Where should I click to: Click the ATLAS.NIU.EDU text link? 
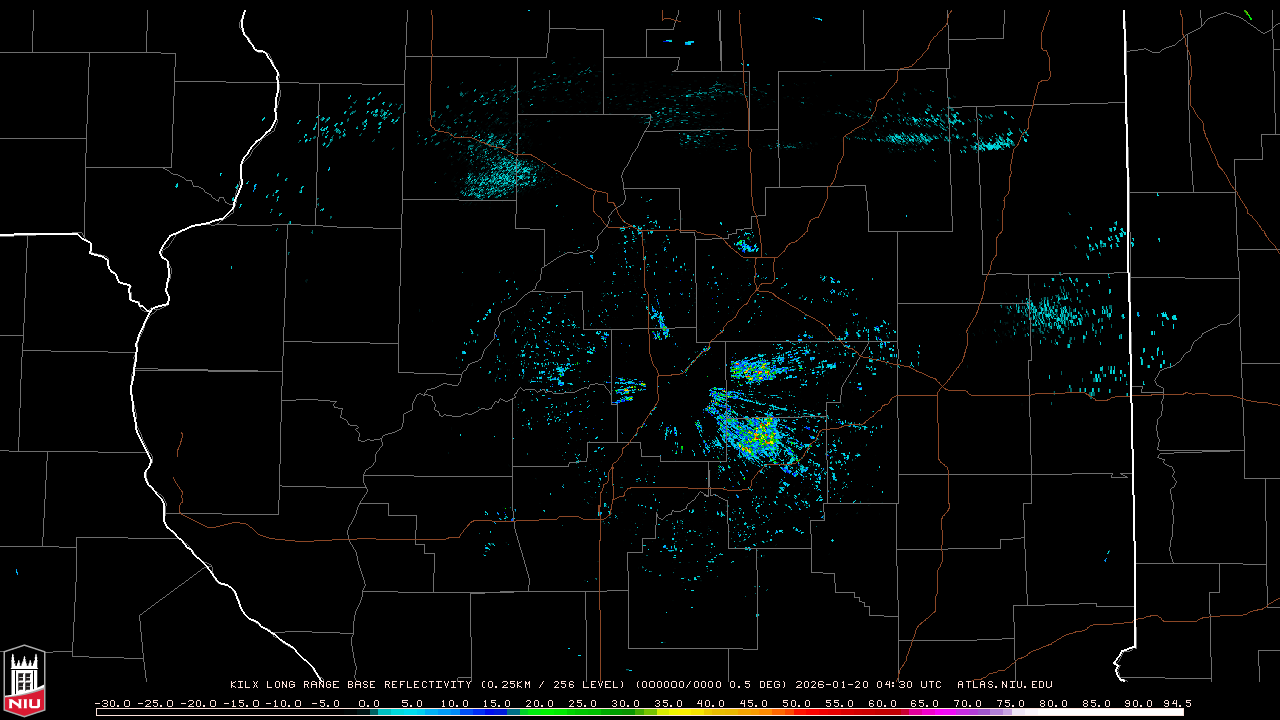pos(1004,685)
